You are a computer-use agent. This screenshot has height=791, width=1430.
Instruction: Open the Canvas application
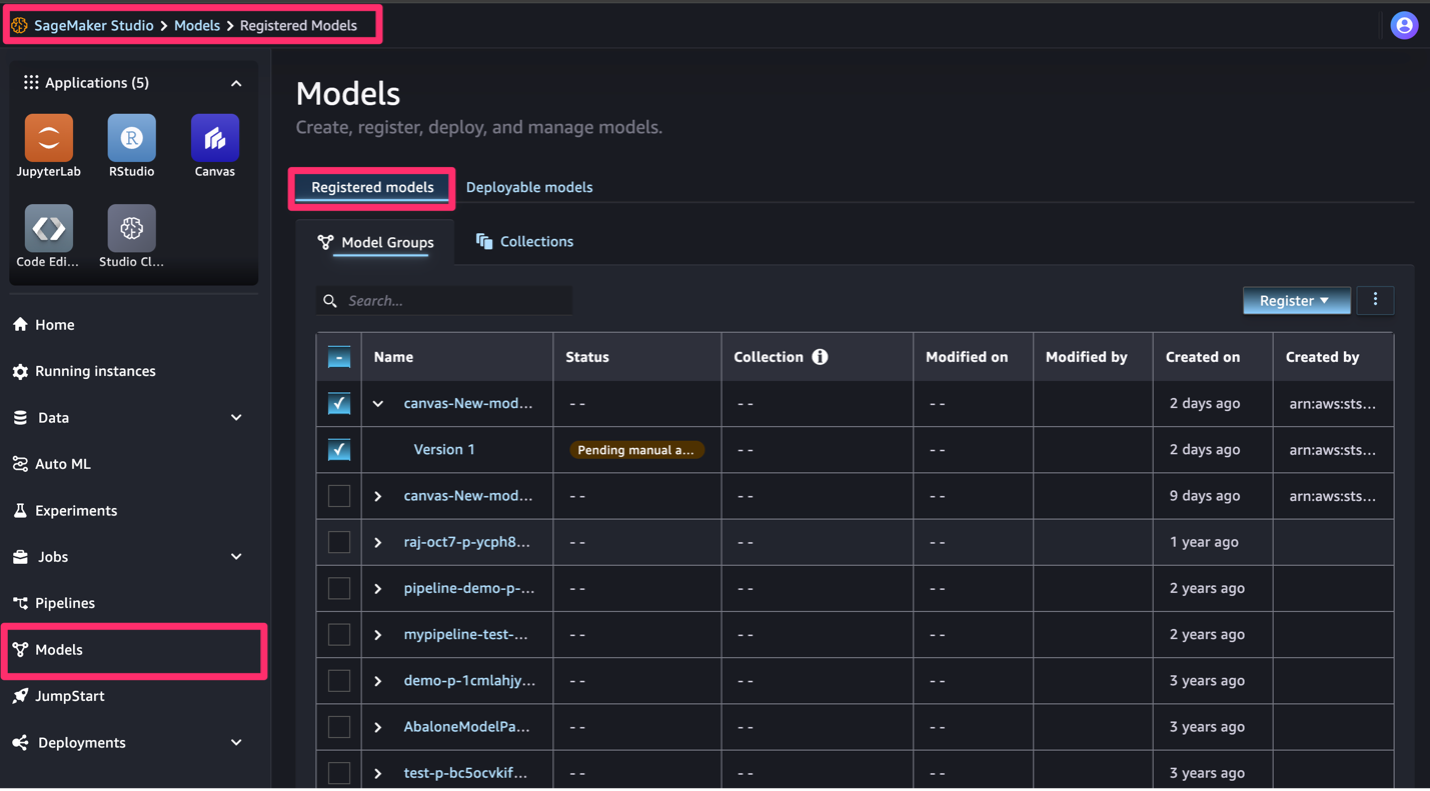tap(215, 146)
